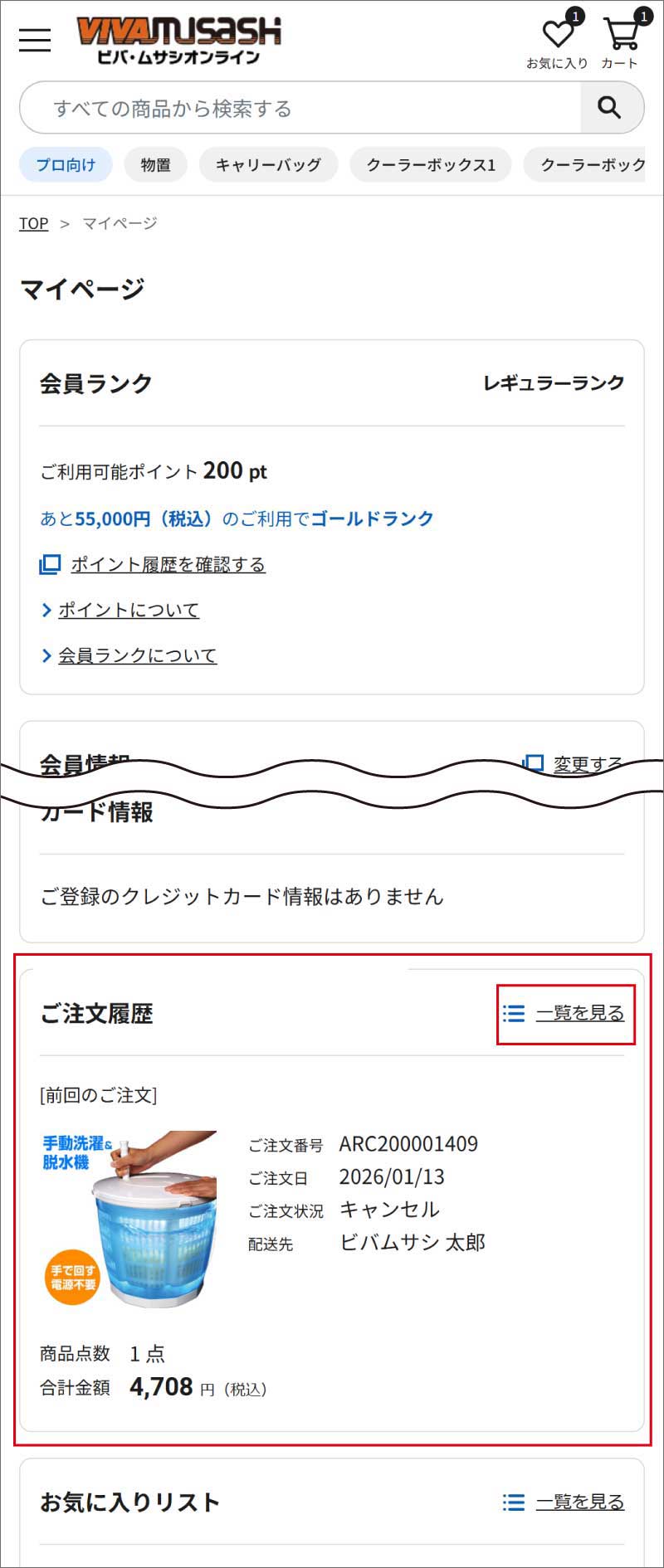Open TOP from the breadcrumb

click(x=34, y=223)
